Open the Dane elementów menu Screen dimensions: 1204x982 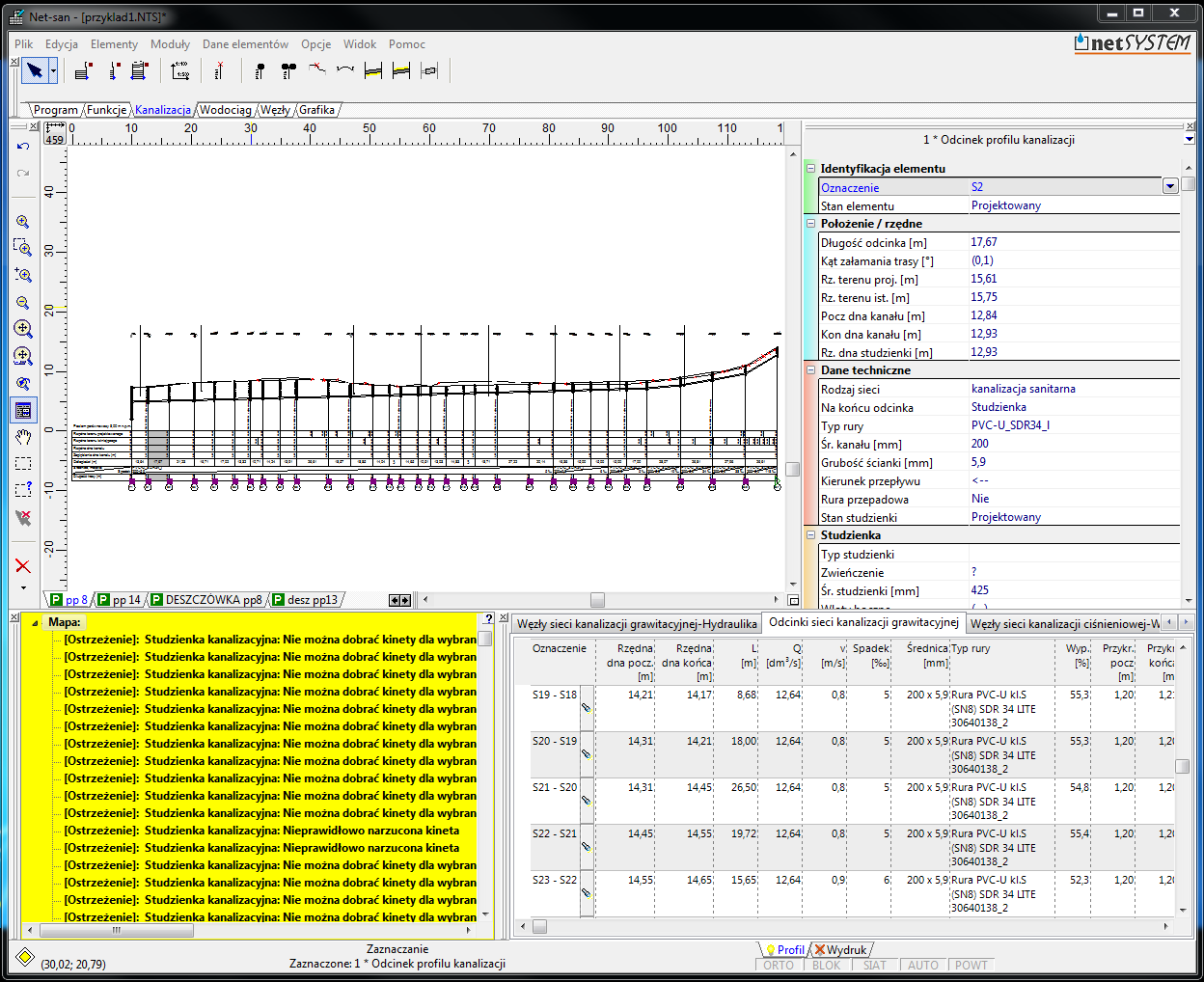pyautogui.click(x=245, y=44)
